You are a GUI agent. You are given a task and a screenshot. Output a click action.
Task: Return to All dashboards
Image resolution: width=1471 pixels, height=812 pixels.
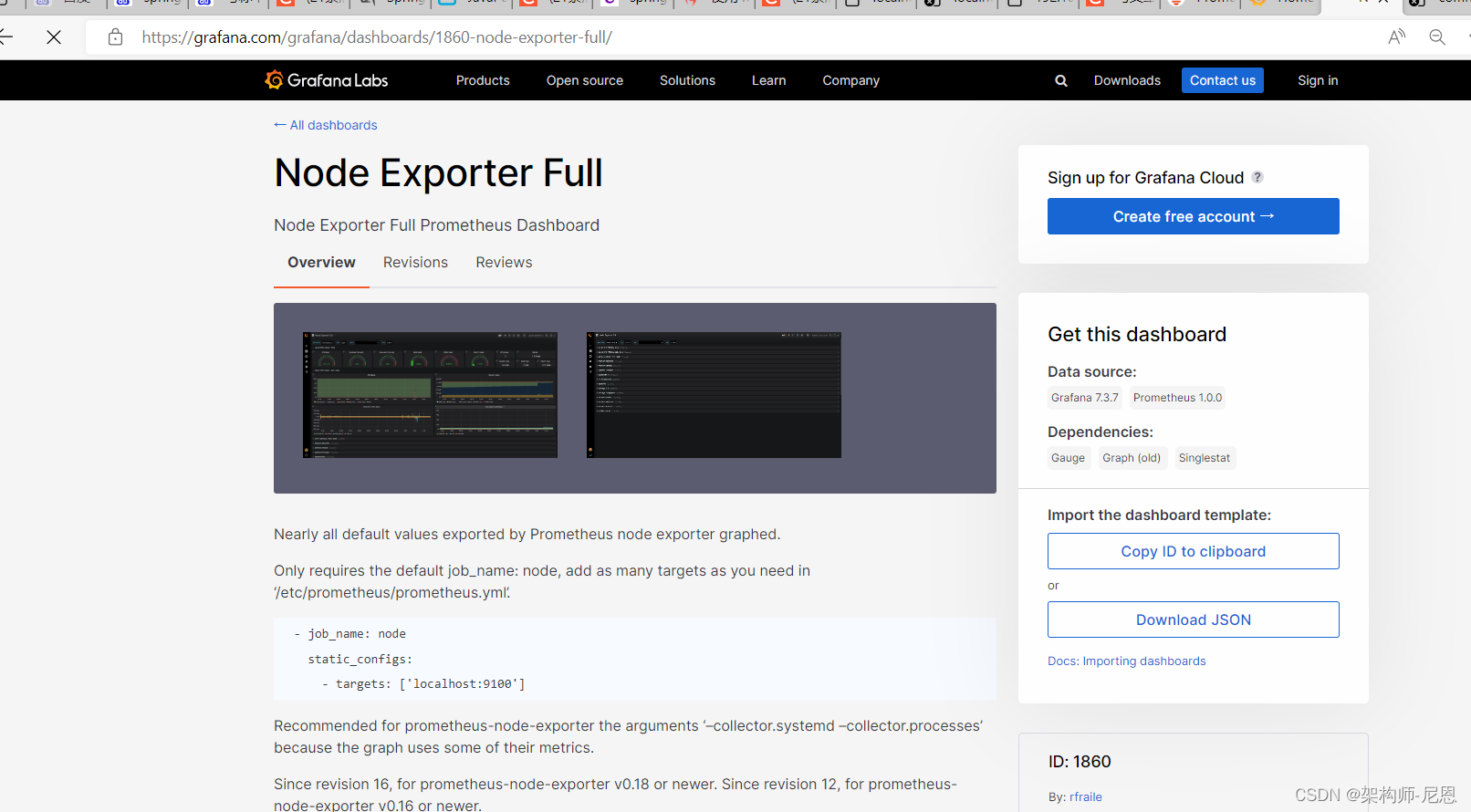(326, 125)
